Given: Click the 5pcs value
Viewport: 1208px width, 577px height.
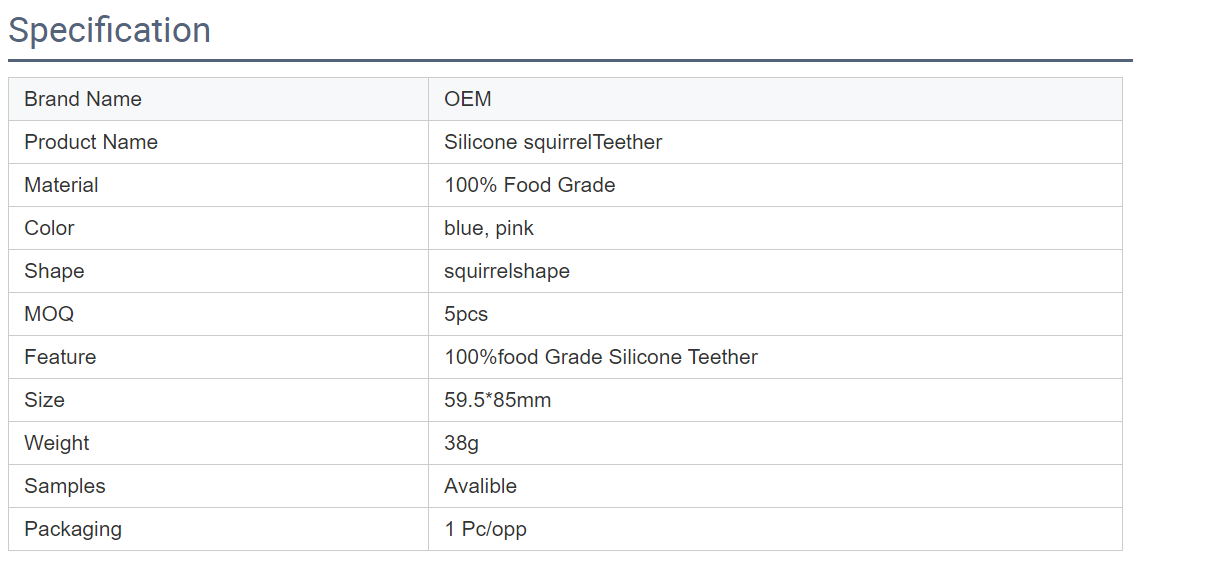Looking at the screenshot, I should click(x=466, y=314).
